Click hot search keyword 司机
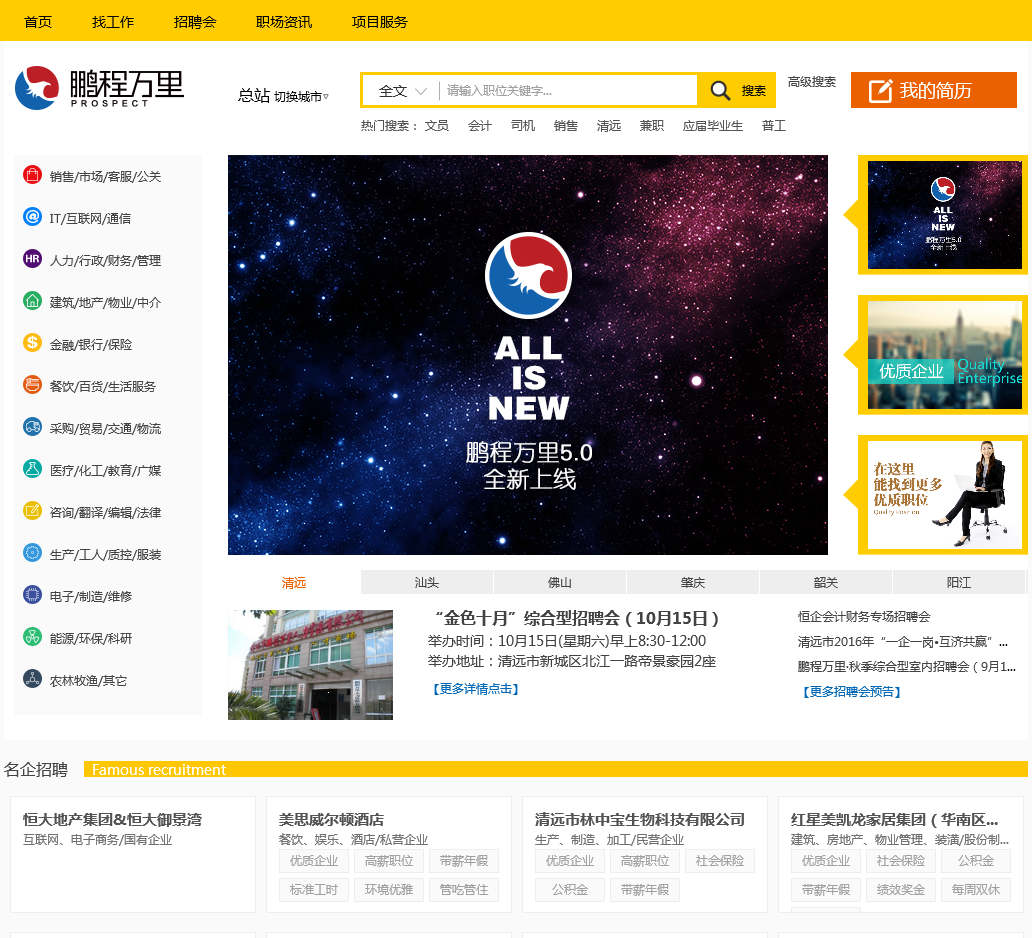The image size is (1032, 938). 523,126
